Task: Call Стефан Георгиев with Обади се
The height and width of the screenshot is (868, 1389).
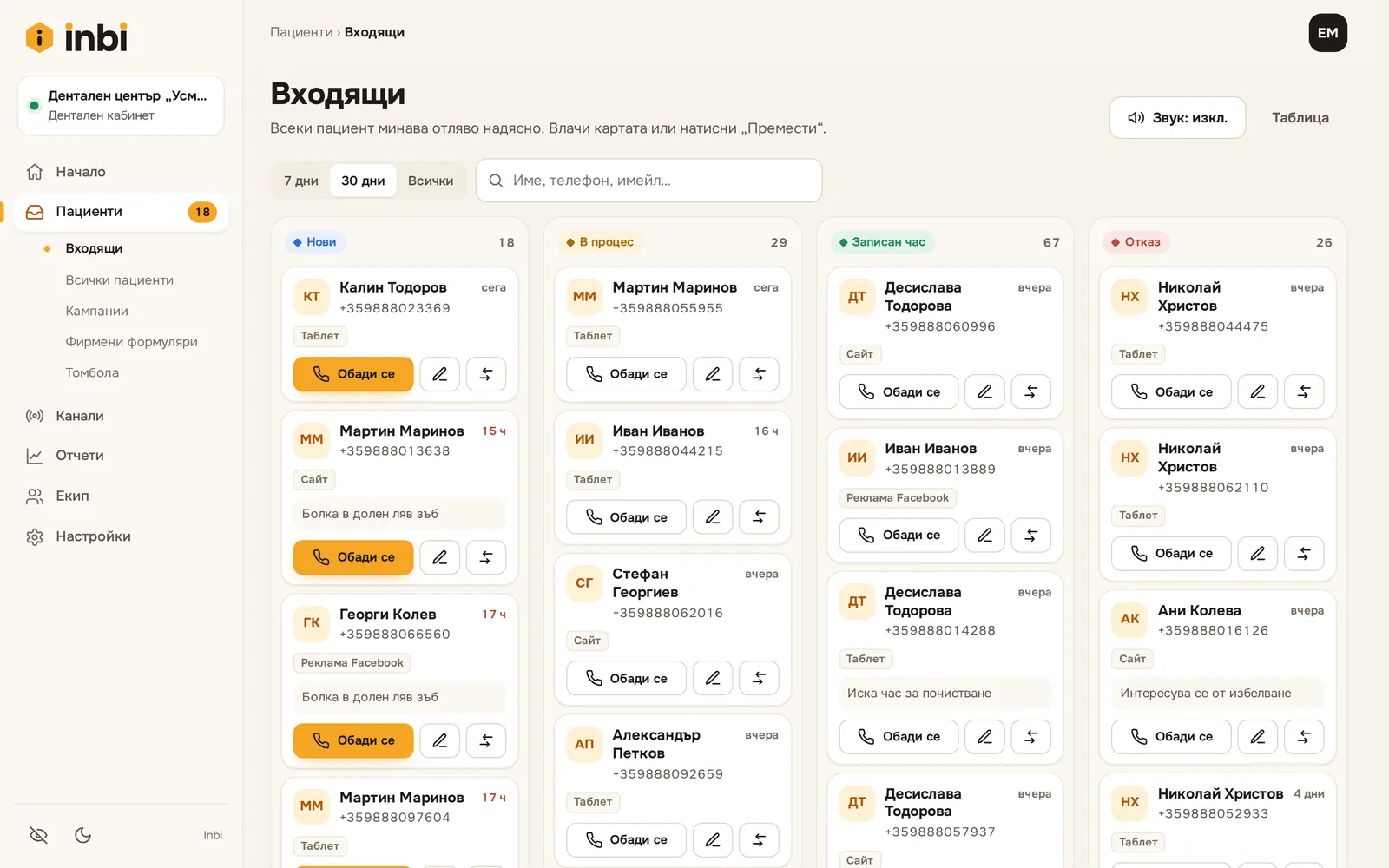Action: click(x=626, y=679)
